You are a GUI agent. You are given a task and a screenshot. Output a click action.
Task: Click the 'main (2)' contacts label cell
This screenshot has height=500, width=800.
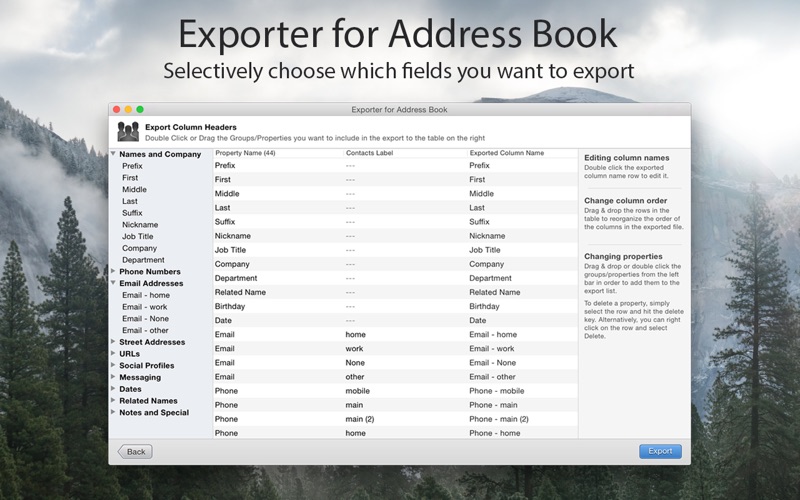(360, 419)
